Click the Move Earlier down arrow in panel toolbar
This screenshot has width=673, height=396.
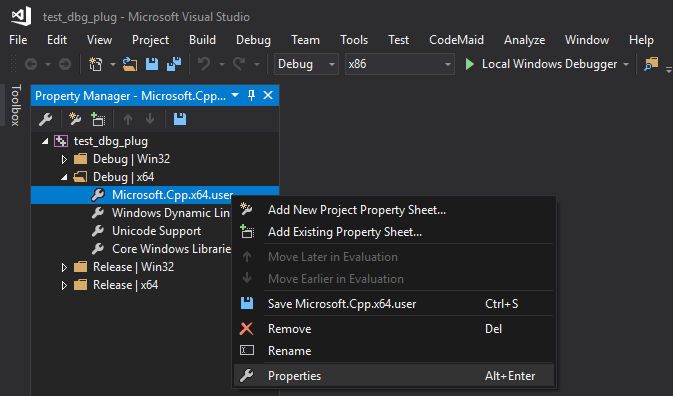tap(150, 119)
